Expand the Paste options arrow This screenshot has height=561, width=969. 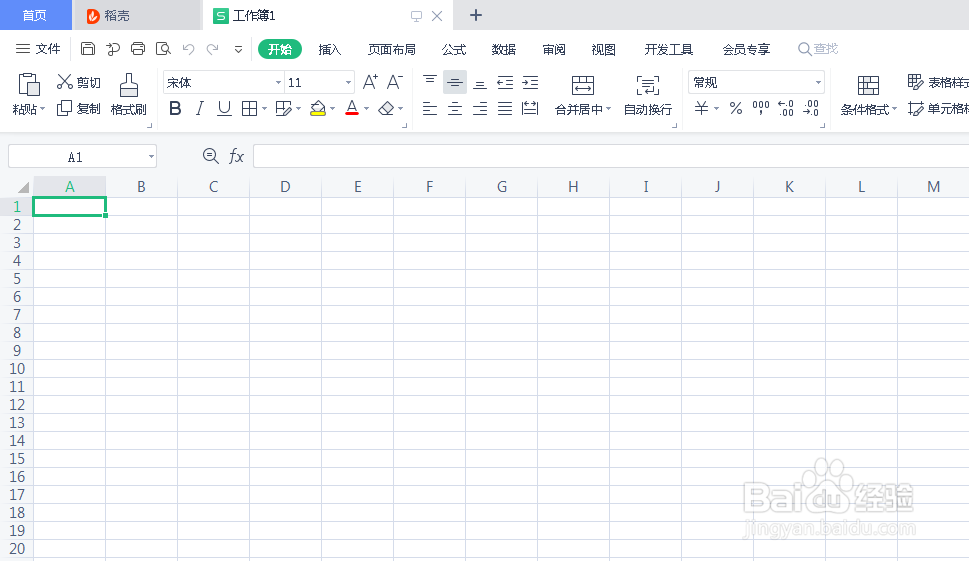(x=43, y=109)
